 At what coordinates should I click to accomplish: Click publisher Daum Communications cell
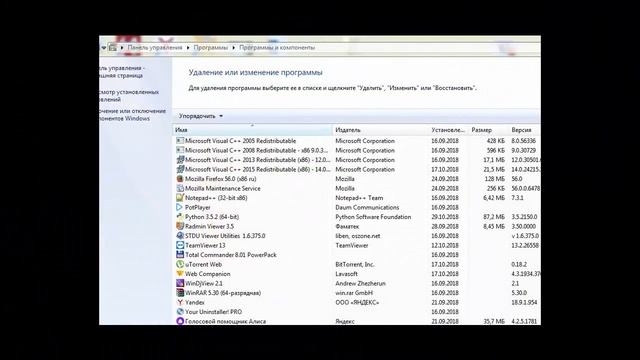tap(367, 207)
